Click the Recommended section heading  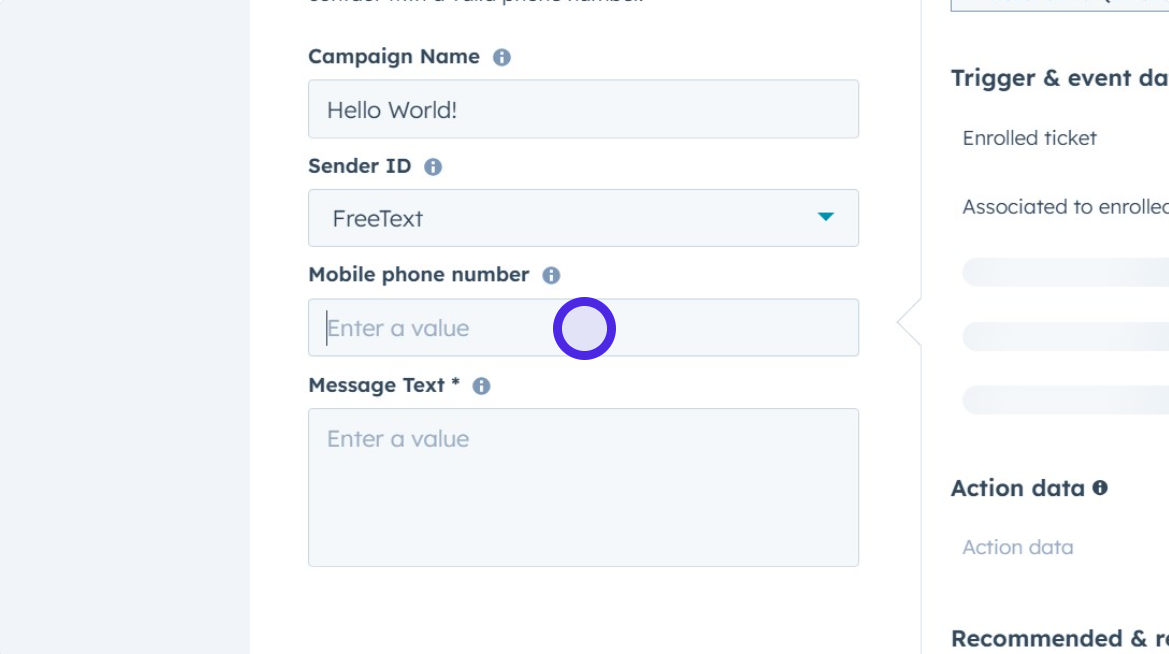click(x=1058, y=638)
